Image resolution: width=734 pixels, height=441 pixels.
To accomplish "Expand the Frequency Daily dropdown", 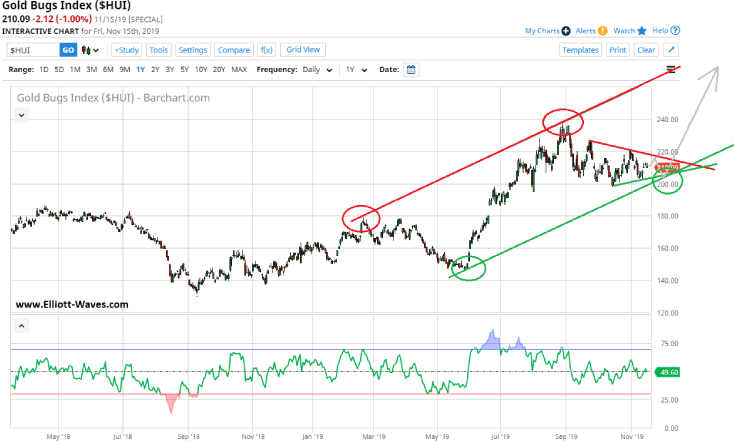I will pyautogui.click(x=318, y=69).
